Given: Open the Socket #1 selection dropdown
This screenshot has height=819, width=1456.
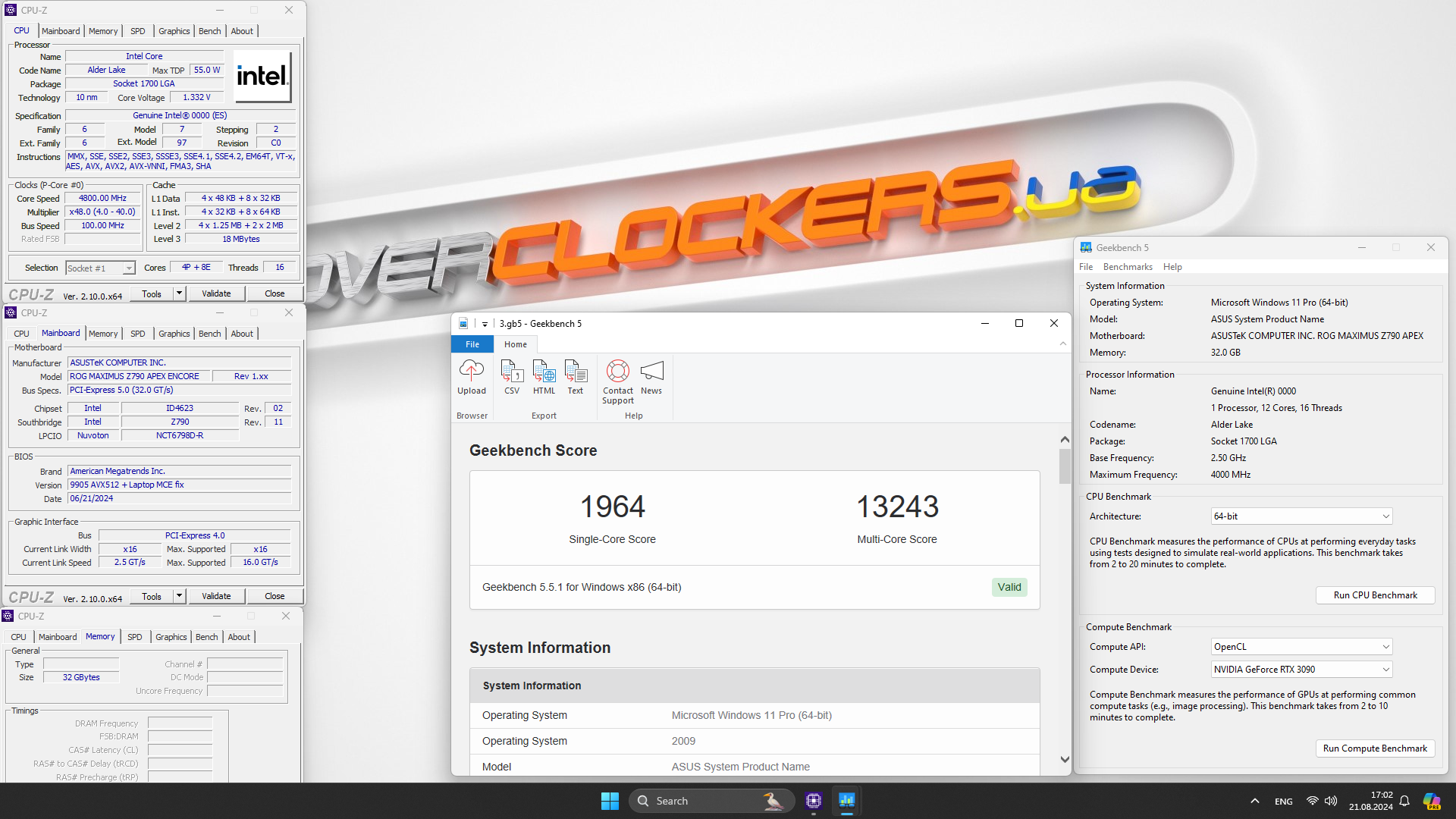Looking at the screenshot, I should pyautogui.click(x=100, y=268).
